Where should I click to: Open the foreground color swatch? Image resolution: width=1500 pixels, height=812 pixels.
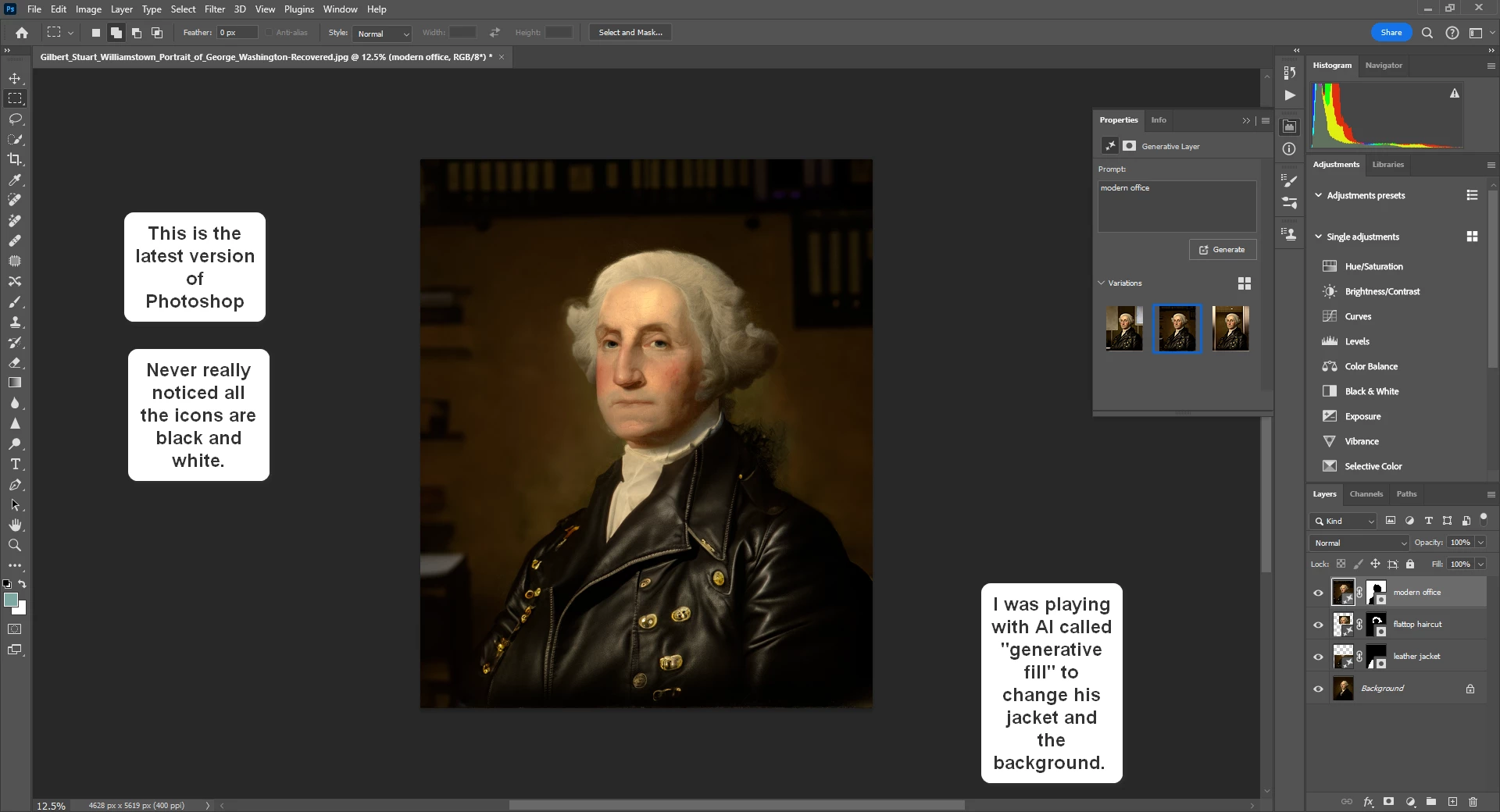point(10,600)
